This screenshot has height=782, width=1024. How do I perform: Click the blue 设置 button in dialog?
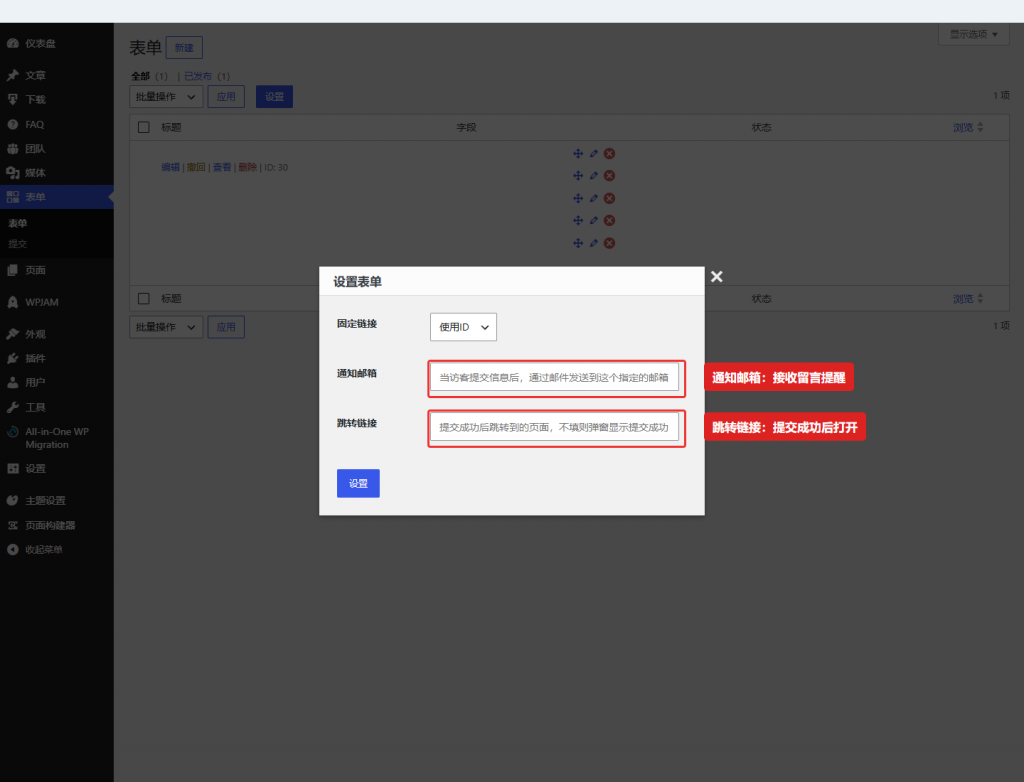tap(358, 483)
